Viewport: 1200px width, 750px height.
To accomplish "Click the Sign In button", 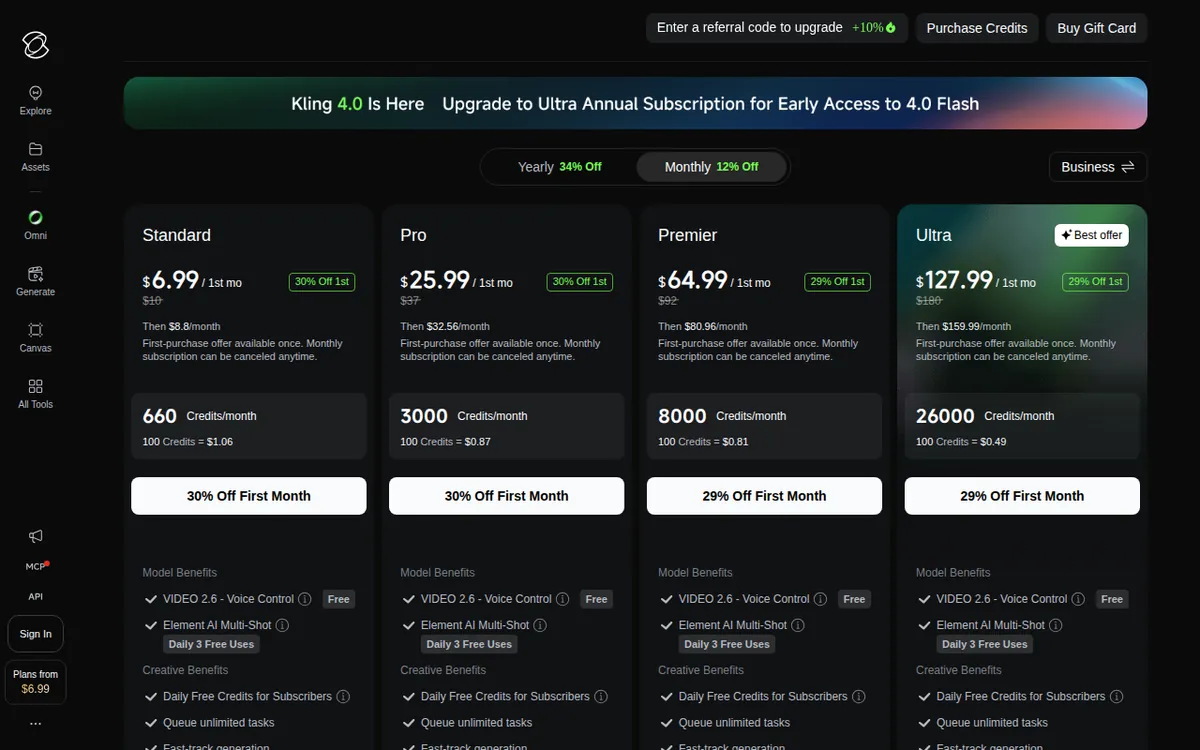I will [35, 634].
